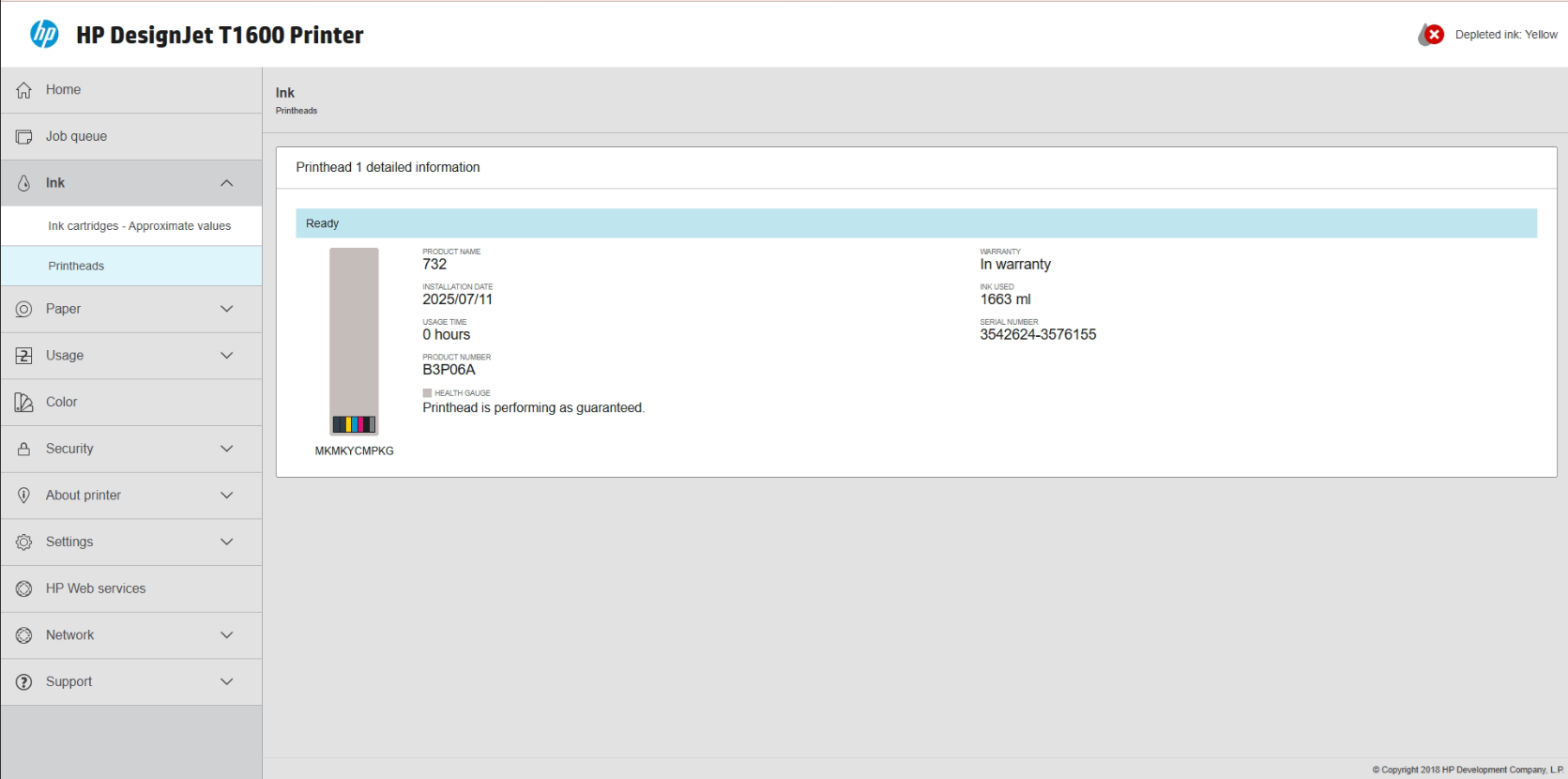Click the Settings gear icon

click(x=24, y=542)
